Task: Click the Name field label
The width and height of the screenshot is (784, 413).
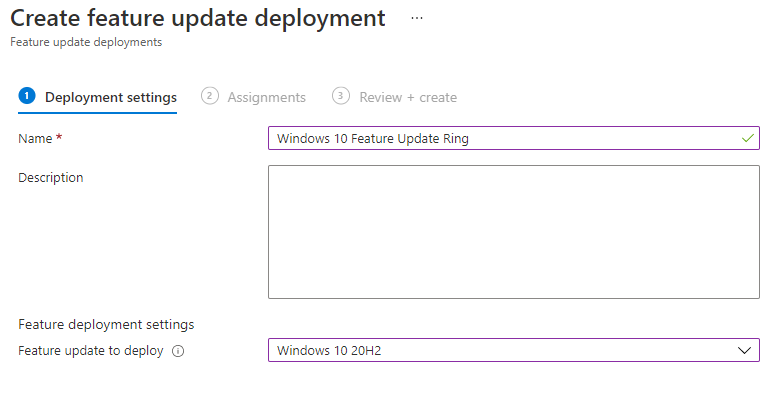Action: click(35, 138)
